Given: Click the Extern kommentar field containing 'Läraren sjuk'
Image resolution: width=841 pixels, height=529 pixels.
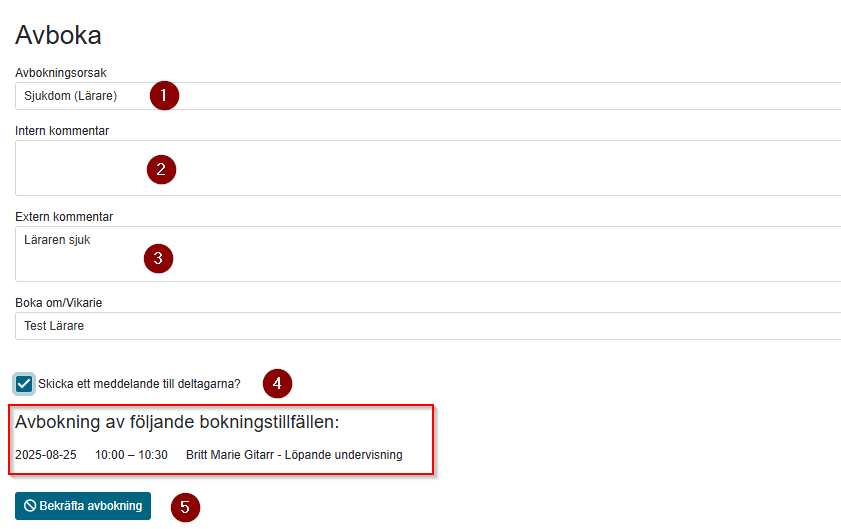Looking at the screenshot, I should point(428,254).
